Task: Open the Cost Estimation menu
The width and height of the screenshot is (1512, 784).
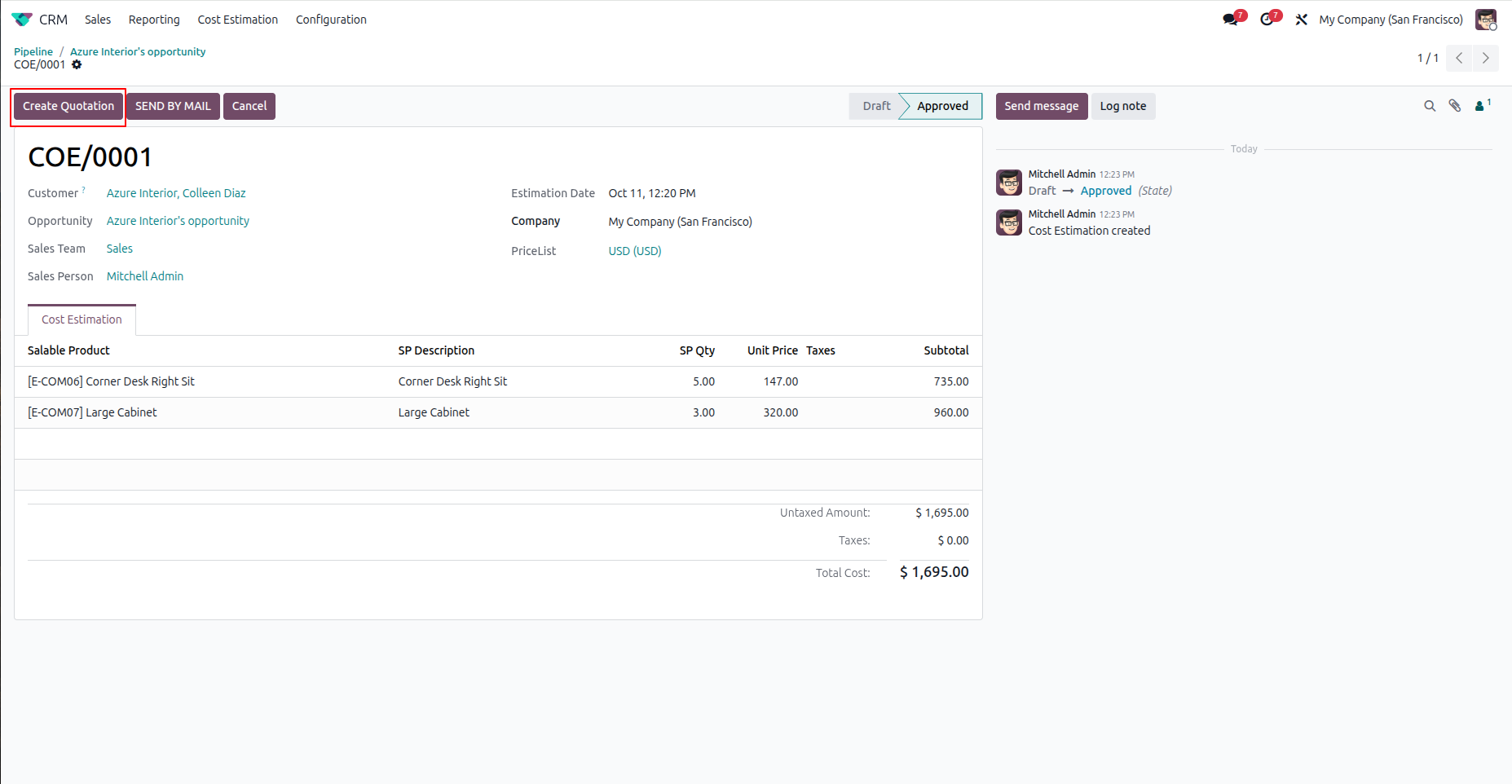Action: click(238, 20)
